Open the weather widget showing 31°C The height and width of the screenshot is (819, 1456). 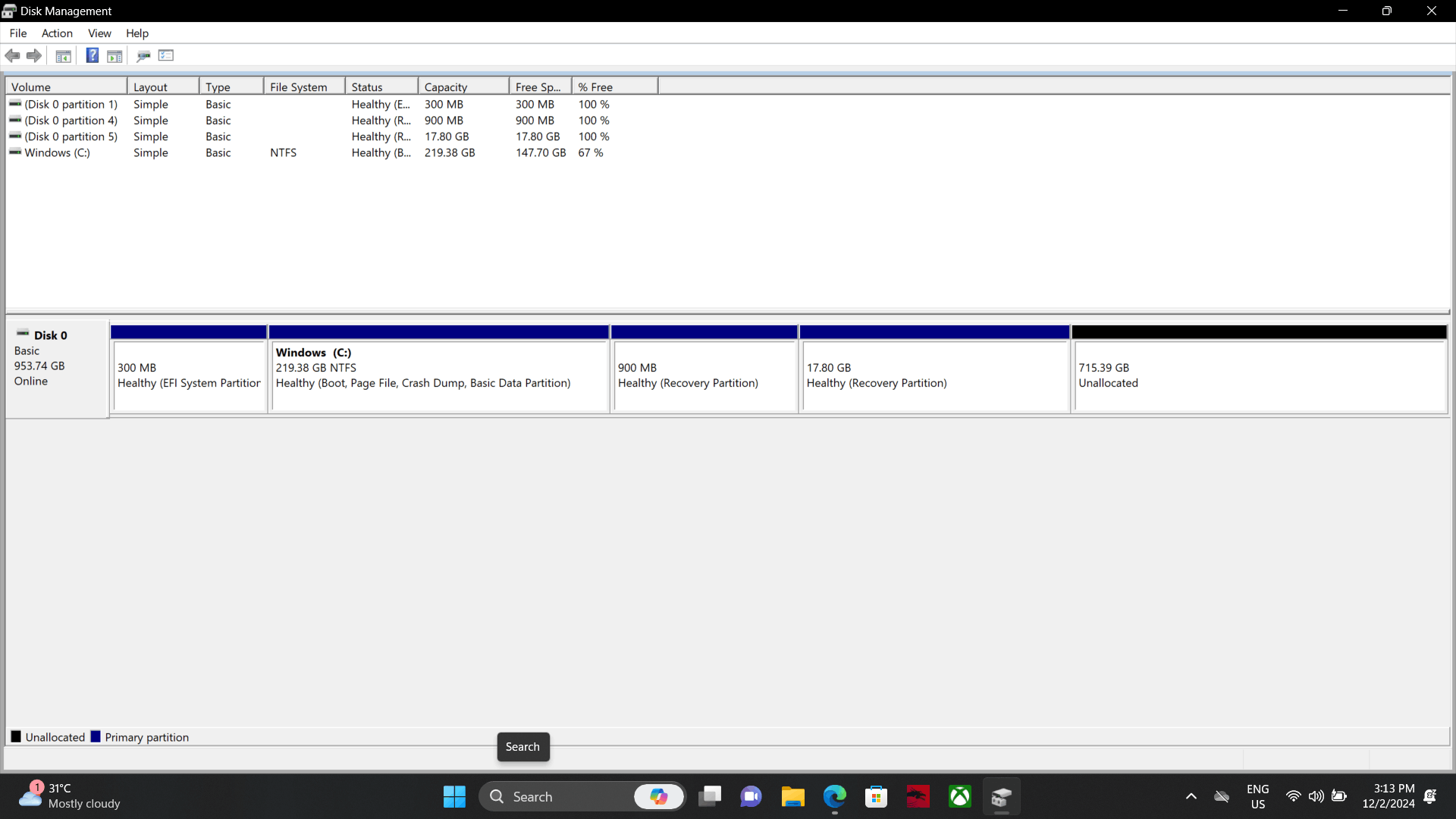pos(70,795)
